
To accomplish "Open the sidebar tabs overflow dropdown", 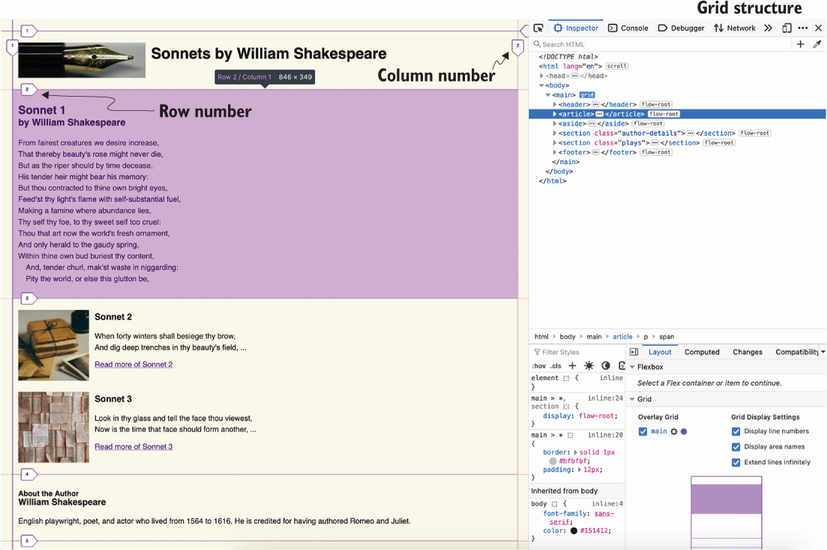I will (x=822, y=352).
